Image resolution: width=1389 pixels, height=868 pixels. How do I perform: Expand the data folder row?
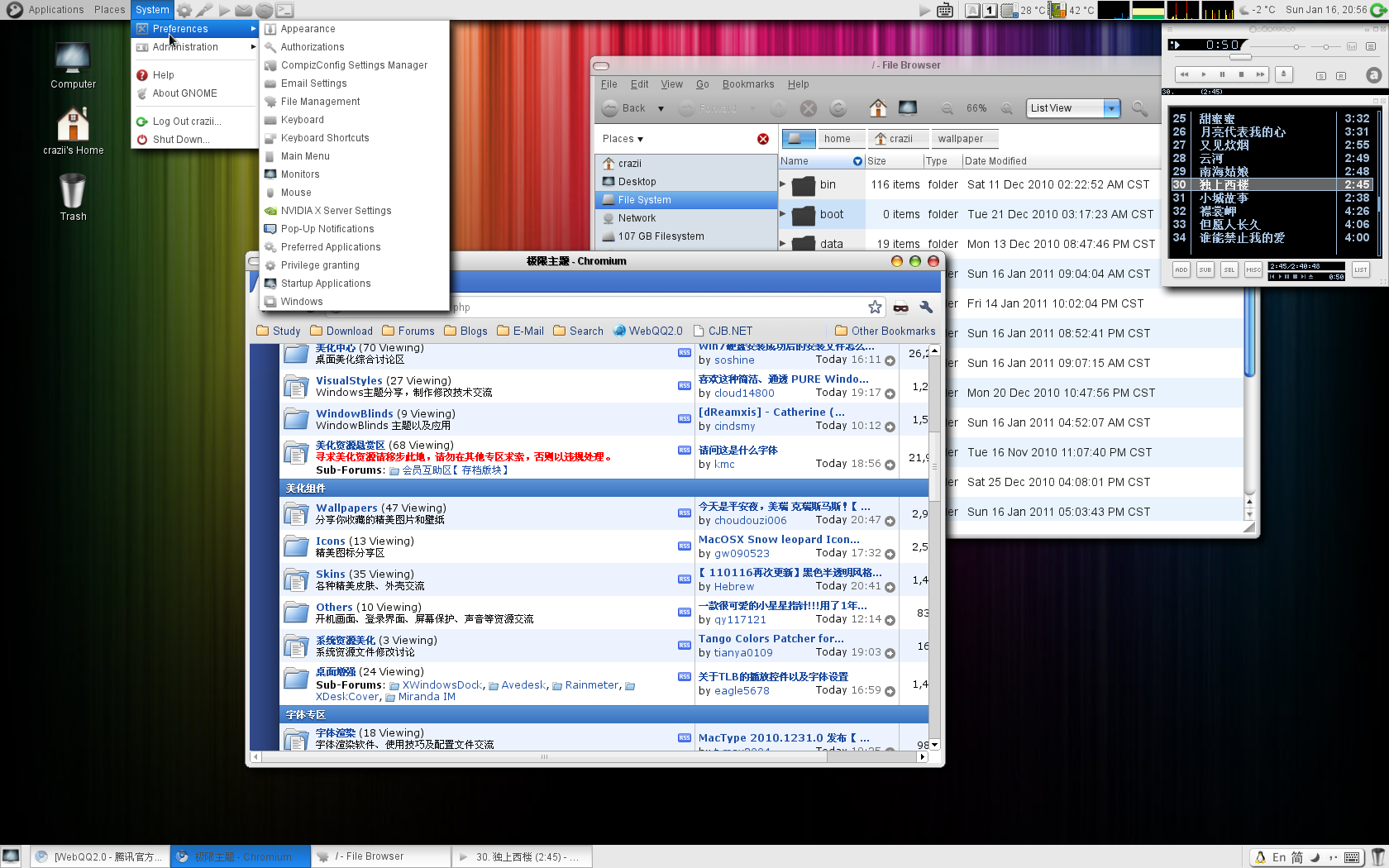tap(783, 244)
